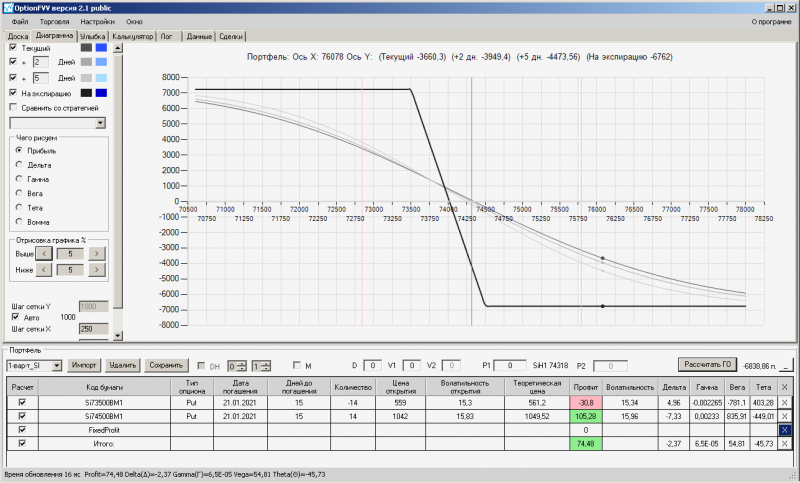800x483 pixels.
Task: Pick black swatch for На экспирацию
Action: point(86,93)
